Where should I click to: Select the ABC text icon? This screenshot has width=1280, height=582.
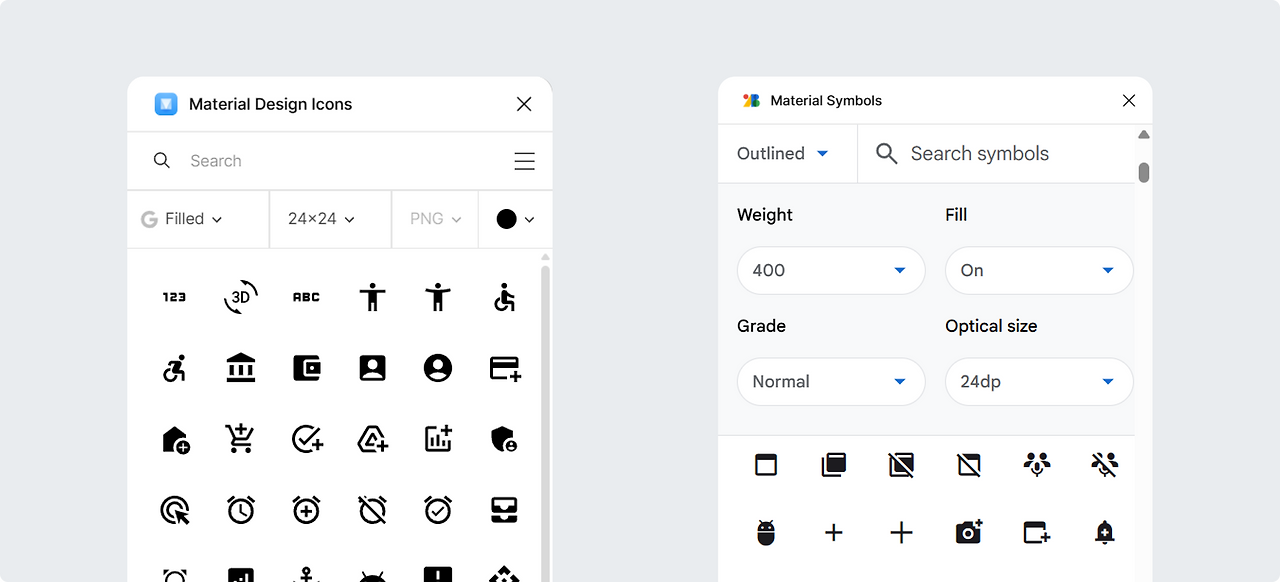point(306,297)
